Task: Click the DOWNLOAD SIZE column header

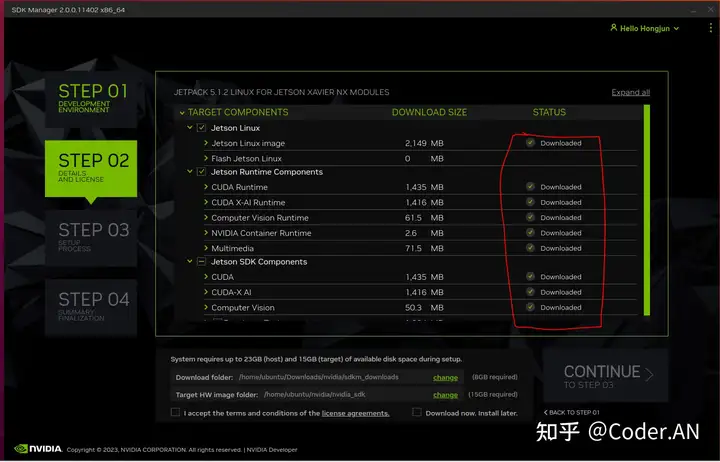Action: (429, 113)
